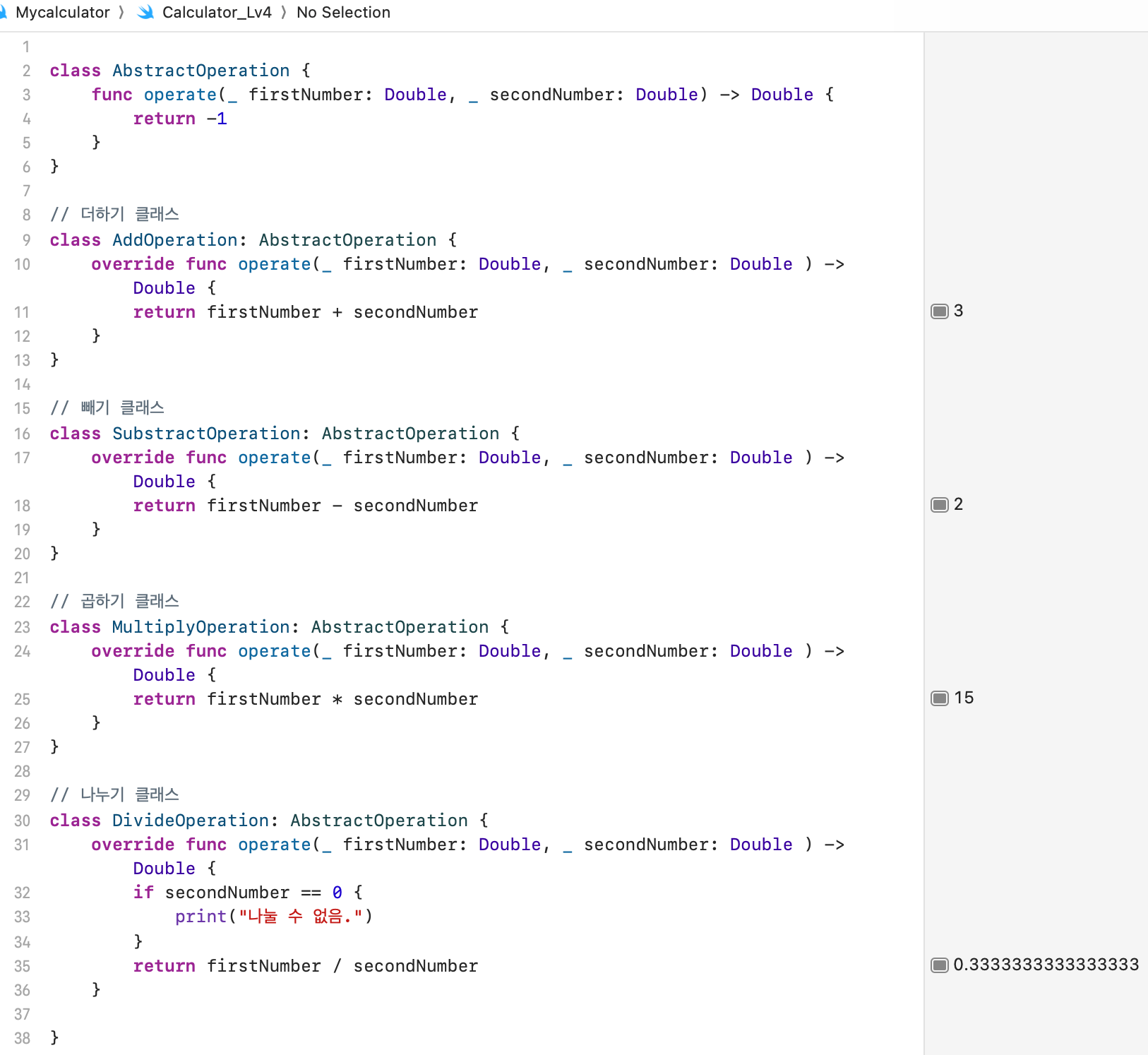Click the string "나눌 수 없음." on line 33

point(301,917)
